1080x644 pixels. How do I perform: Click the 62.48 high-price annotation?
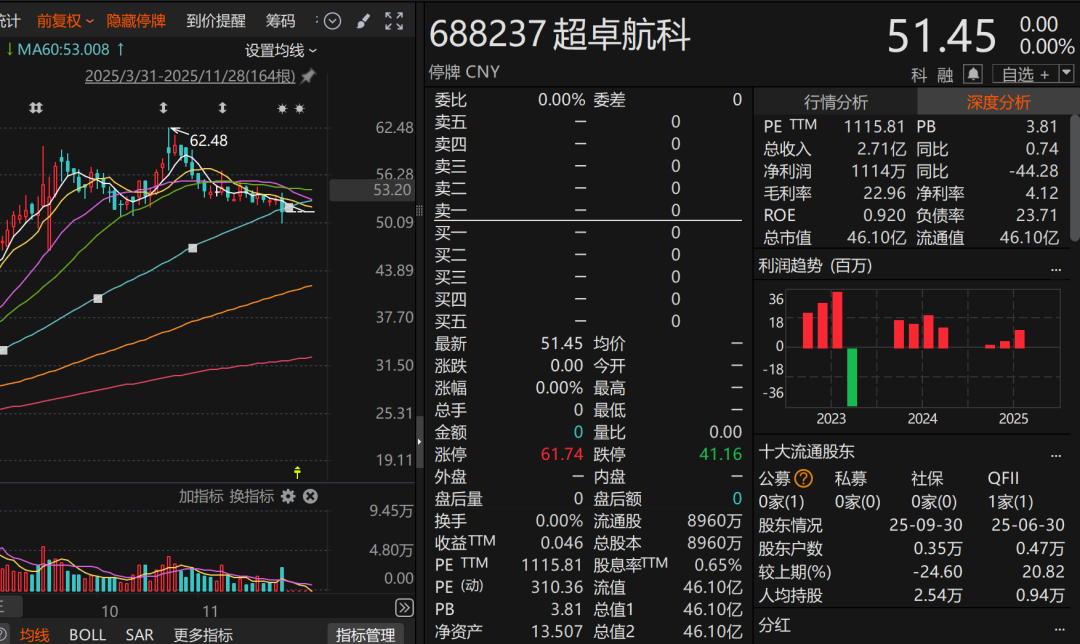tap(208, 141)
